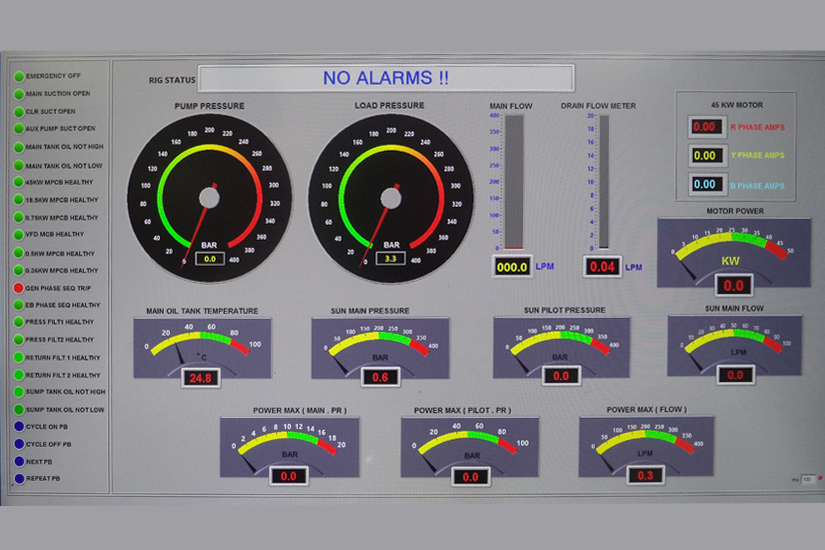Click the Main Flow LPM numeric display
Viewport: 825px width, 550px height.
[512, 267]
